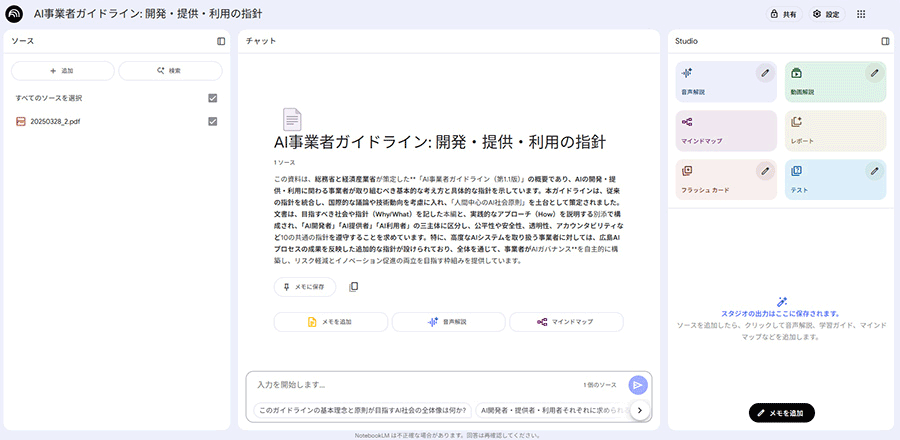
Task: Customize the test with pencil icon
Action: point(874,171)
